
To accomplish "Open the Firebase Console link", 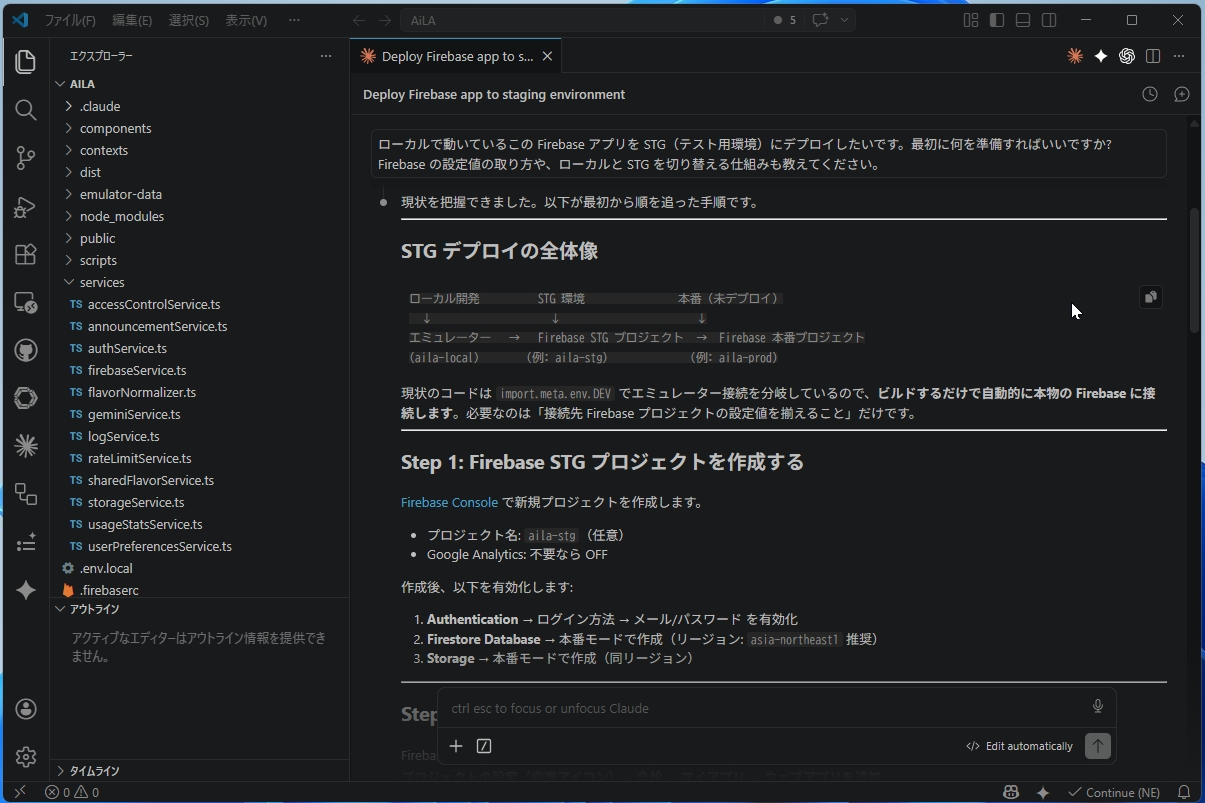I will click(x=449, y=502).
